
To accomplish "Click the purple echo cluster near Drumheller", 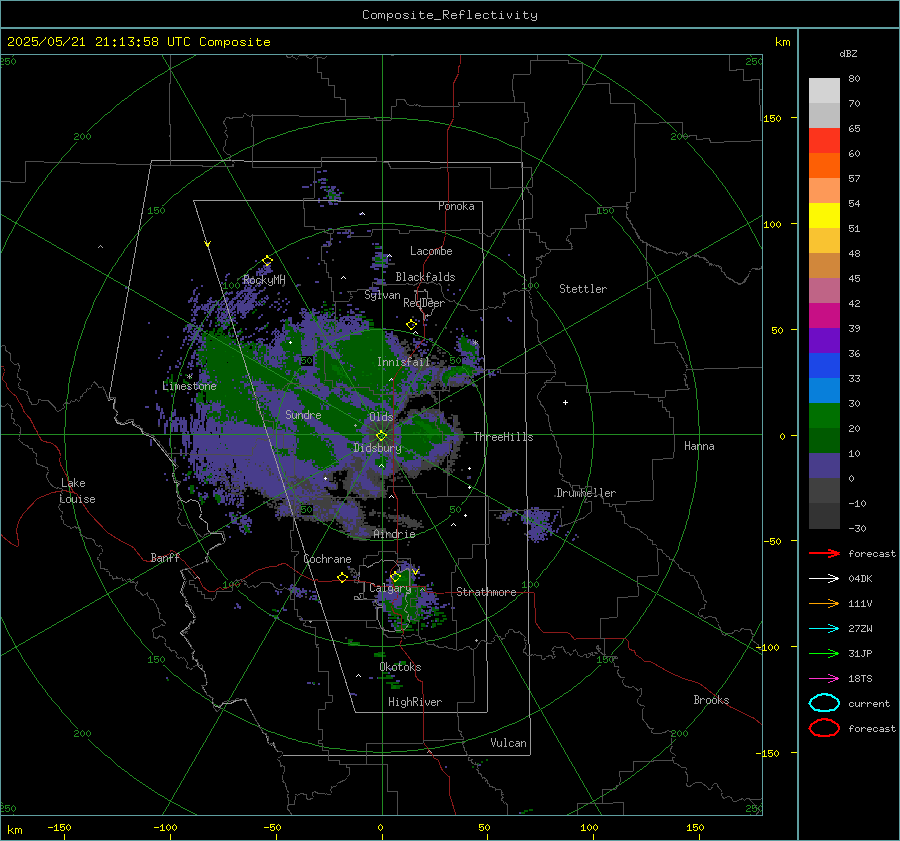I will tap(537, 524).
